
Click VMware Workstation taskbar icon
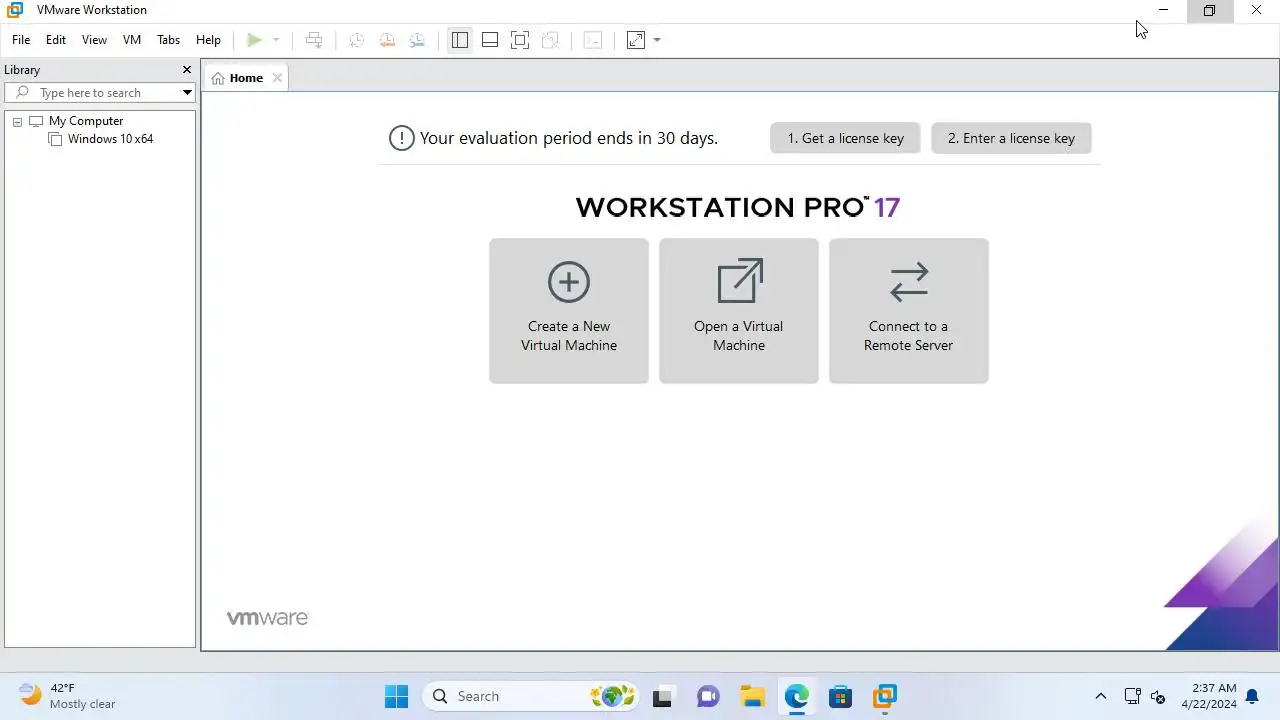(x=884, y=696)
